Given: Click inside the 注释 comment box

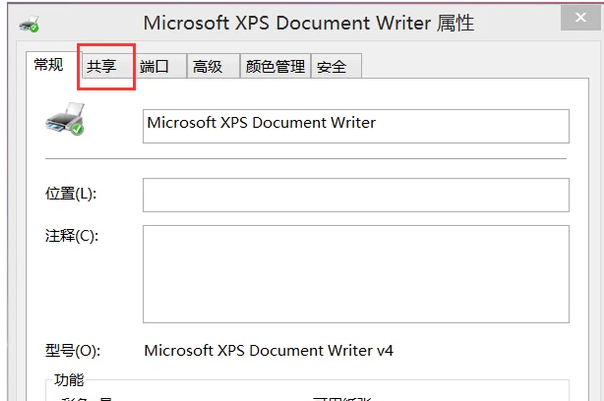Looking at the screenshot, I should [356, 273].
